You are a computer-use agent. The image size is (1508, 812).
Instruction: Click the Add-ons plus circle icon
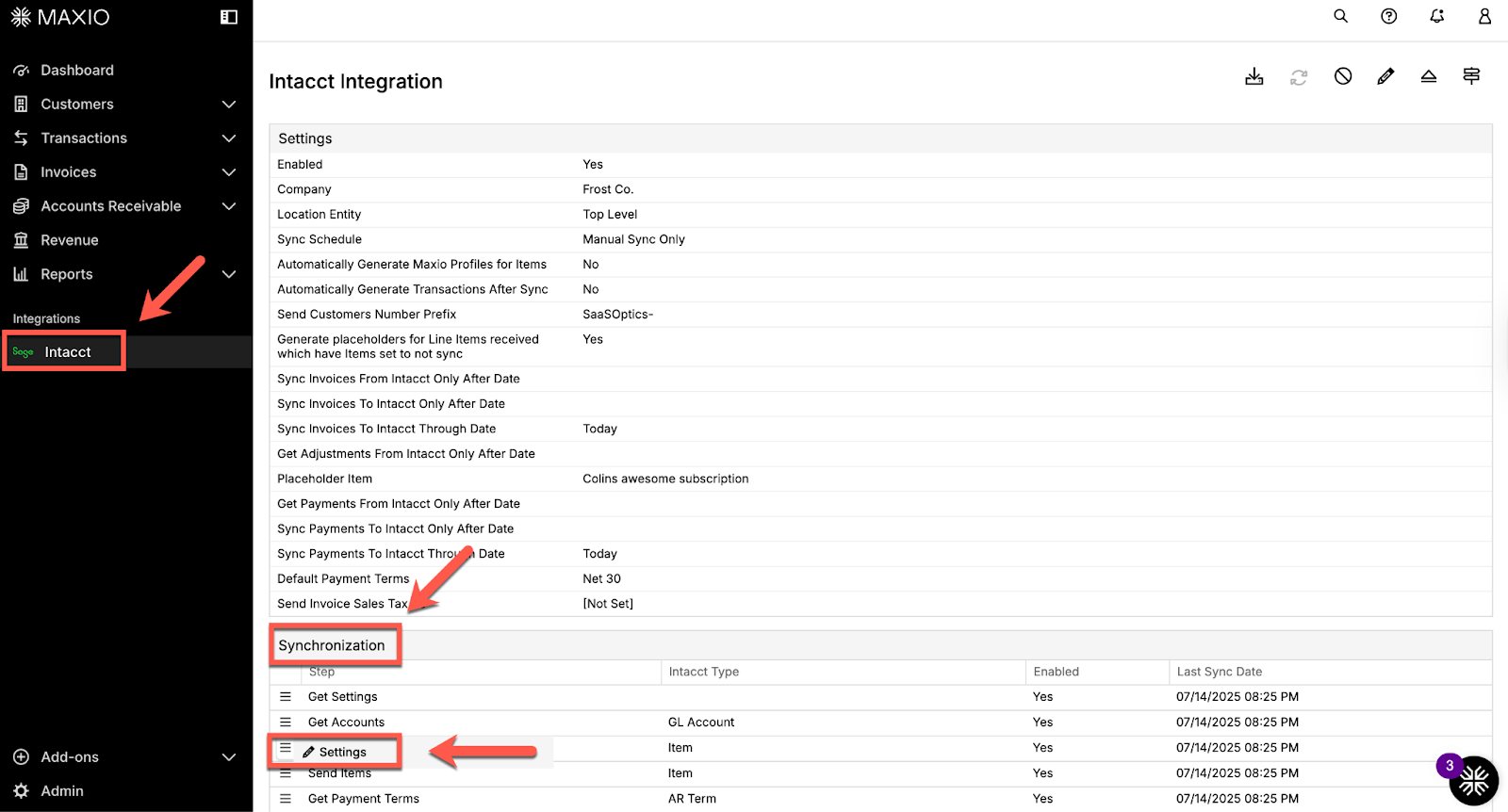click(x=21, y=757)
